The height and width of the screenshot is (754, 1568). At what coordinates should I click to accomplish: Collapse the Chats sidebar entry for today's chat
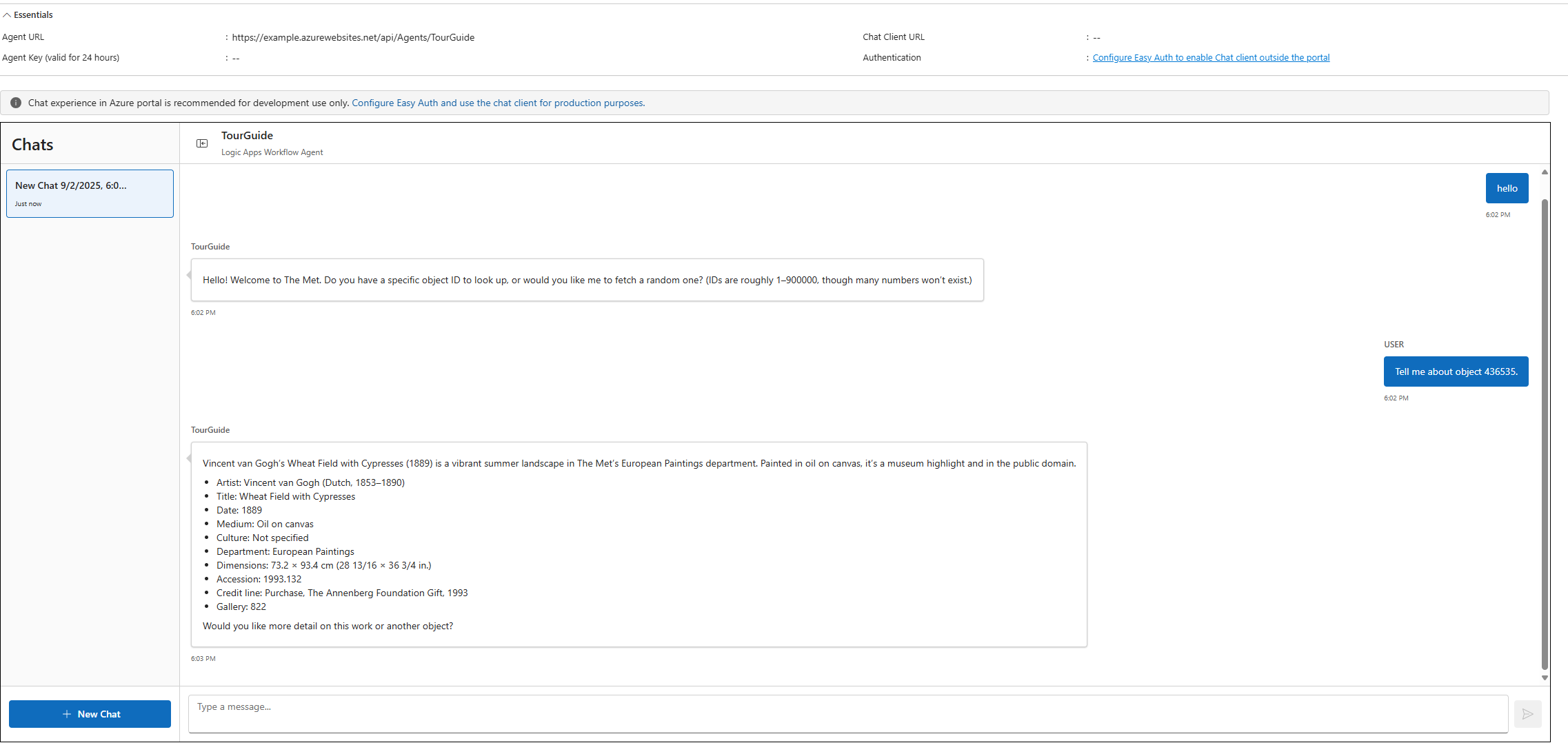click(90, 193)
